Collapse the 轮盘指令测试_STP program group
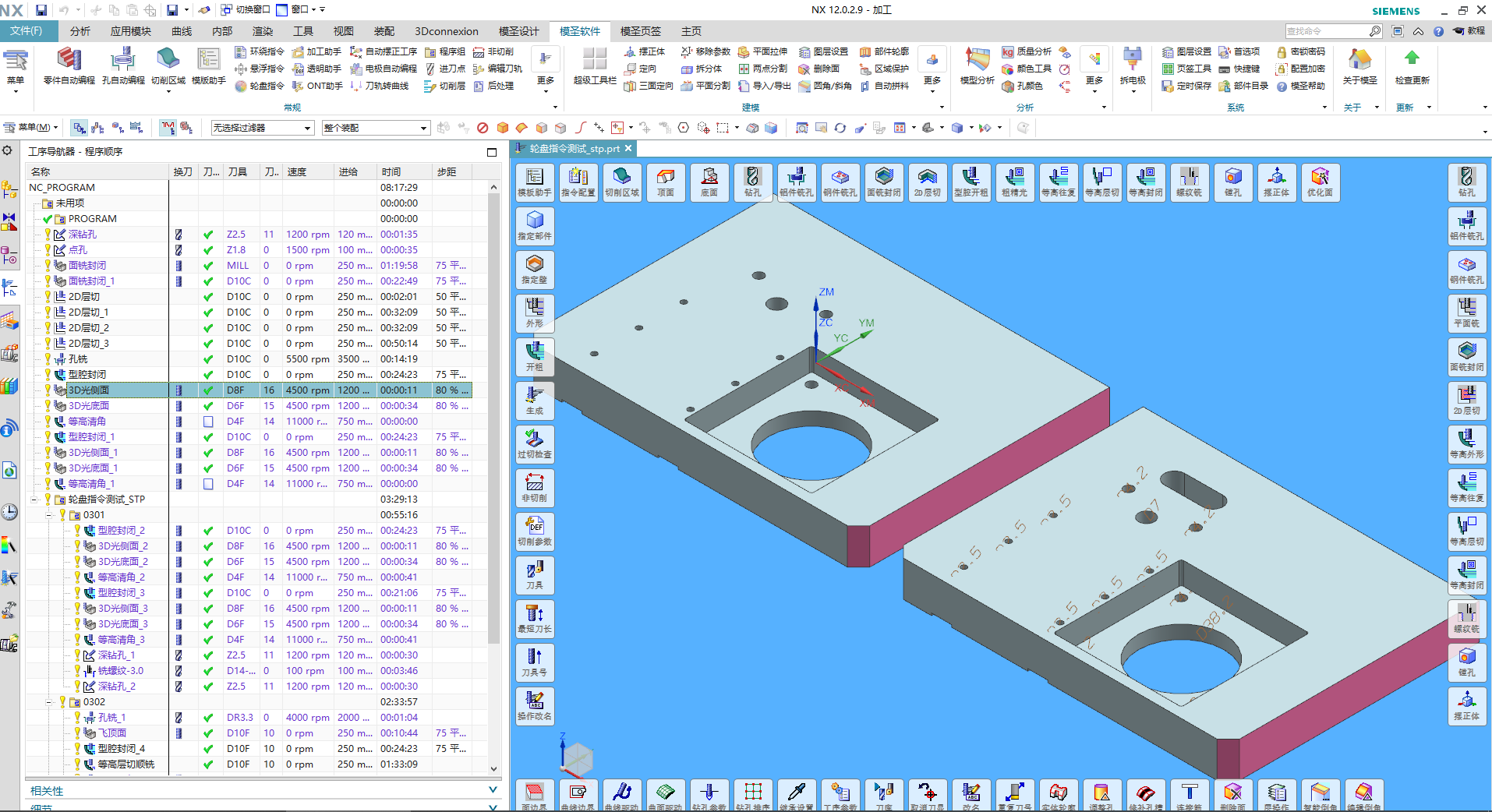 point(34,500)
